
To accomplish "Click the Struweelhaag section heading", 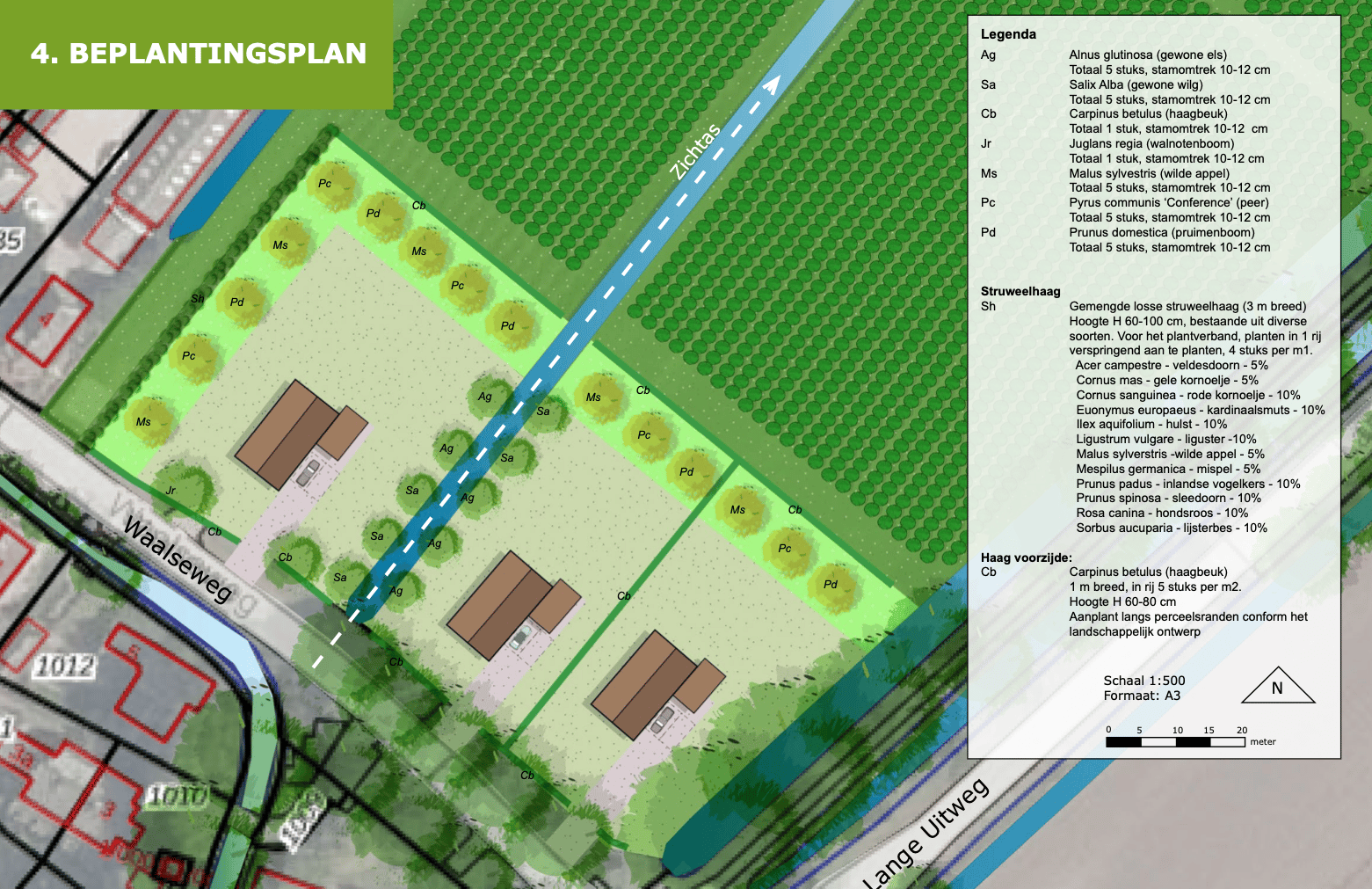I will (1020, 291).
